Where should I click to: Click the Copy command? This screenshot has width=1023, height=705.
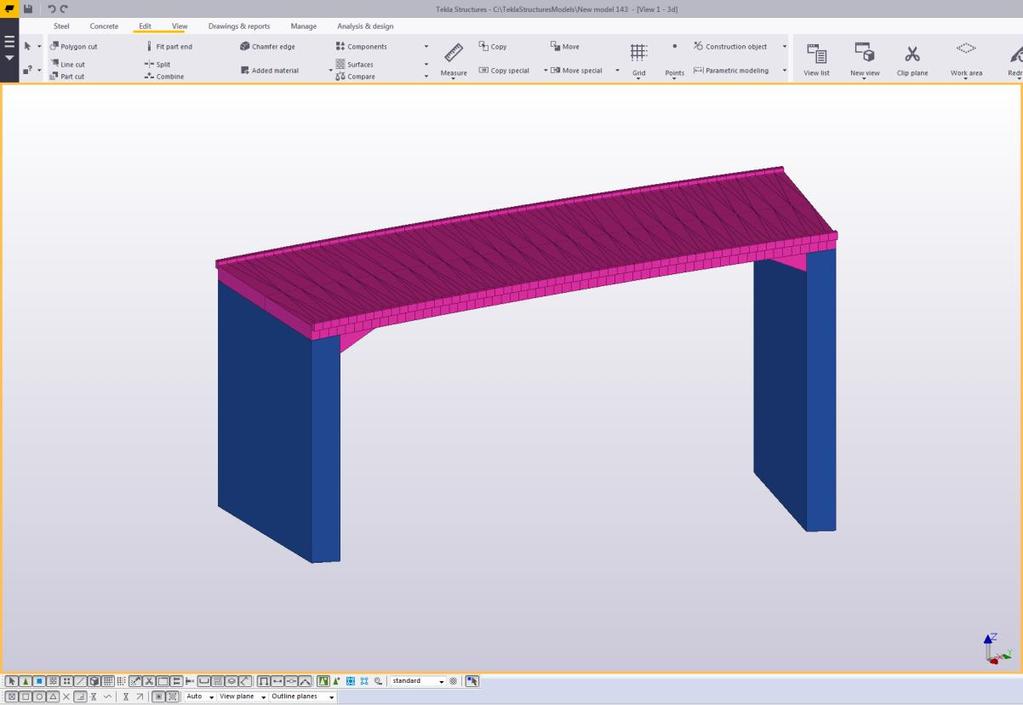point(493,46)
